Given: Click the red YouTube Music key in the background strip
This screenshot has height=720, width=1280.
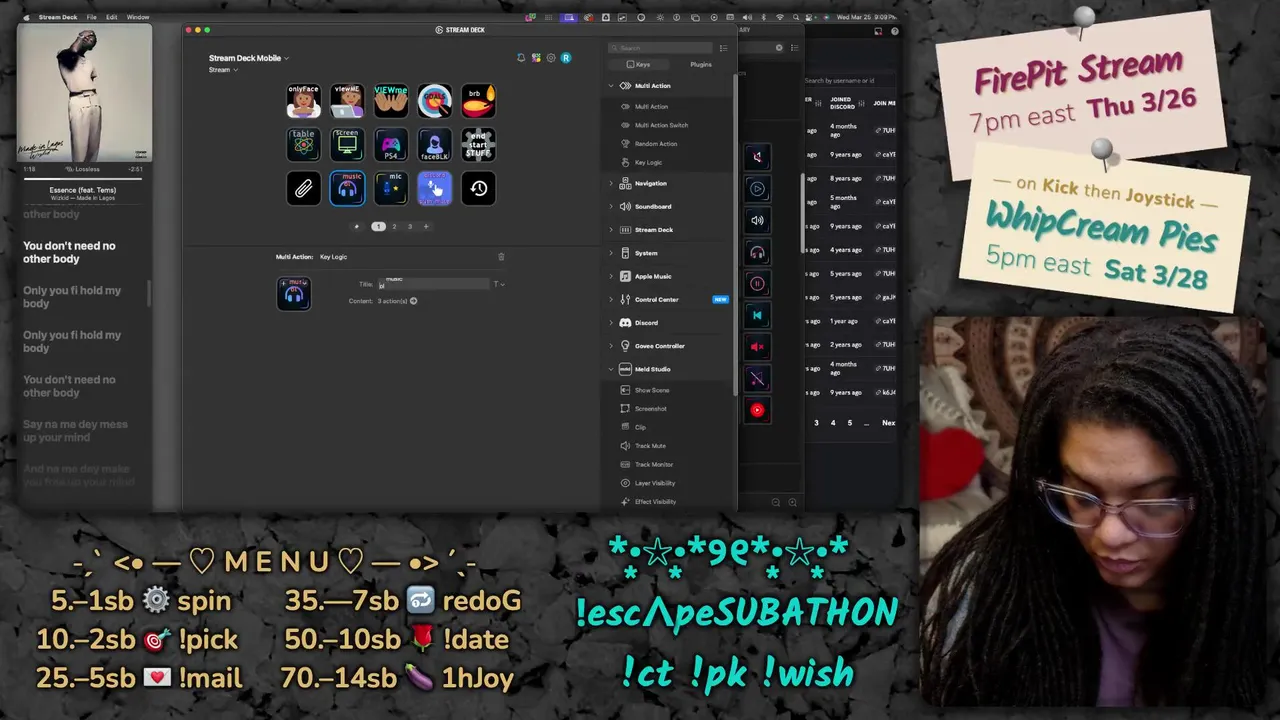Looking at the screenshot, I should (757, 410).
